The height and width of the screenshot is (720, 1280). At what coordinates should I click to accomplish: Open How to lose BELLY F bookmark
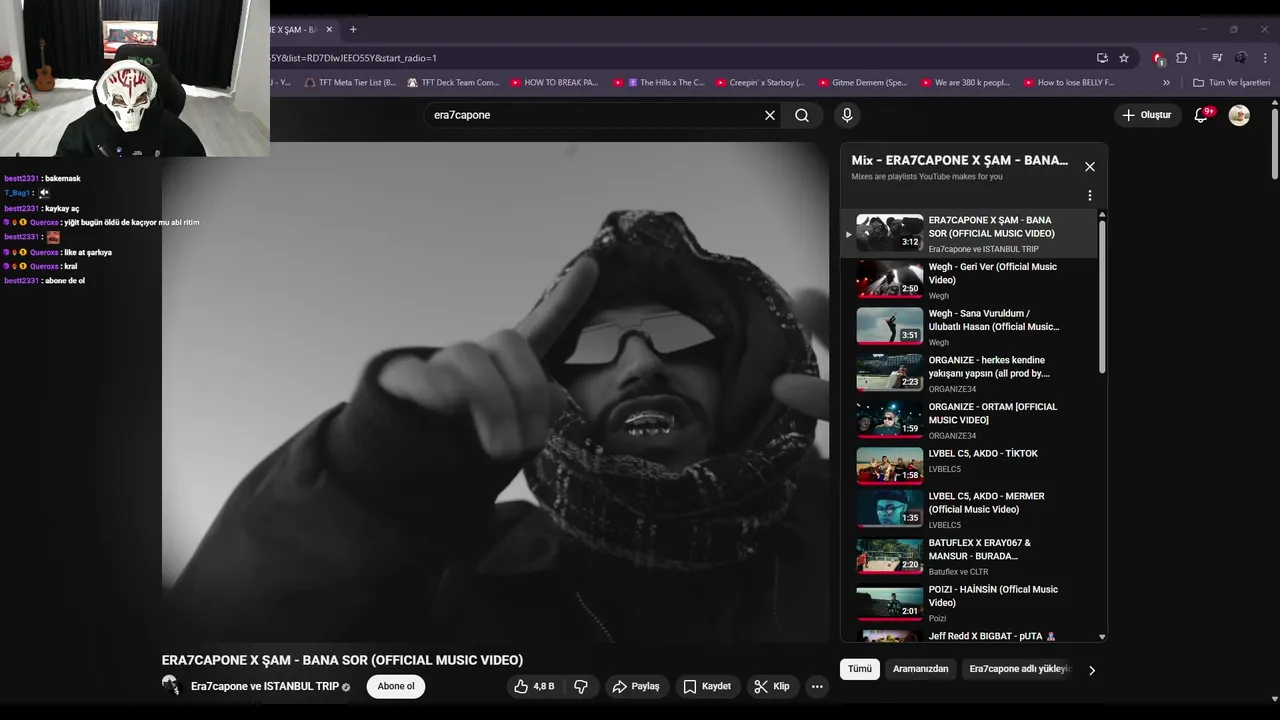point(1068,83)
